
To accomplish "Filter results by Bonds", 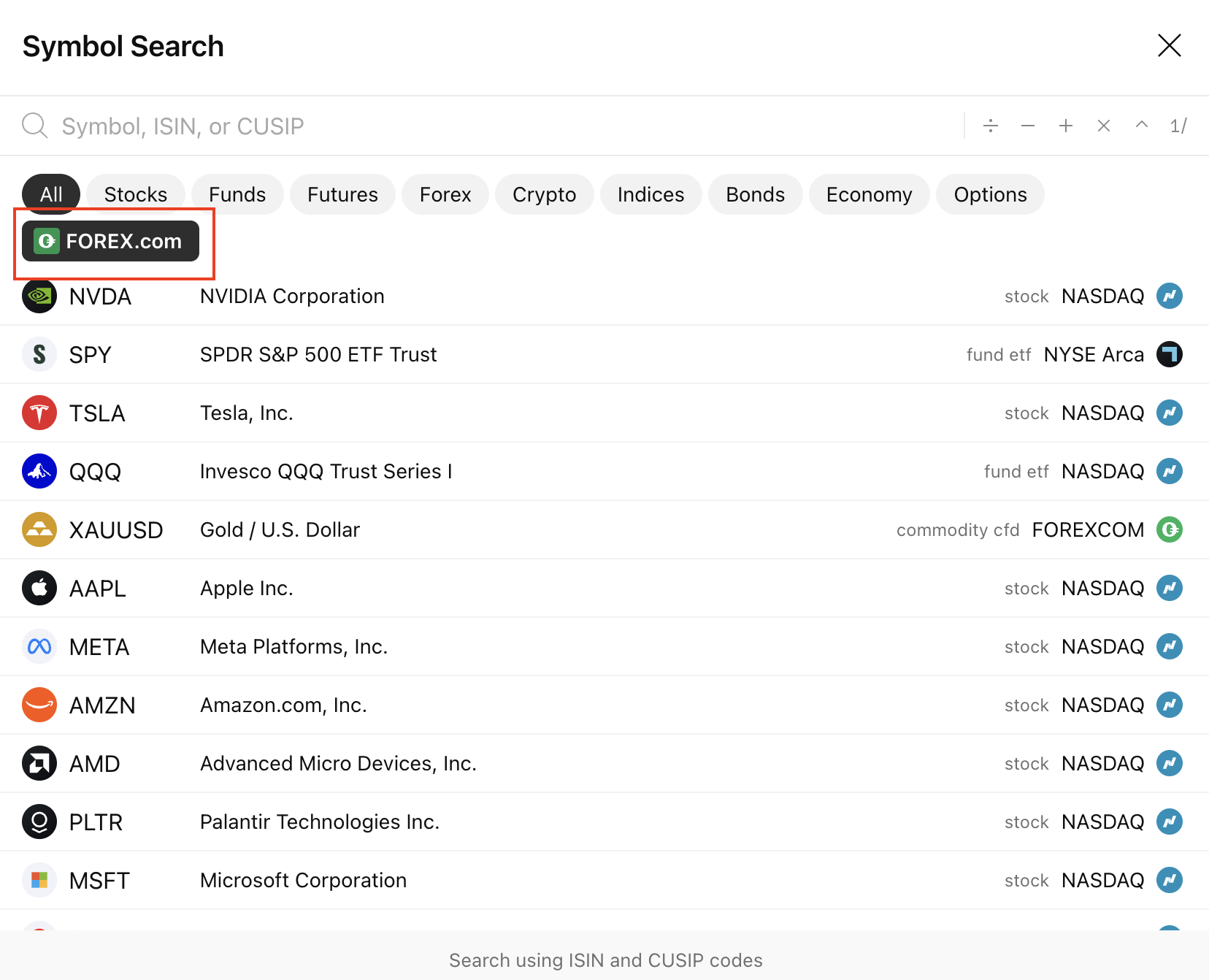I will [x=756, y=194].
